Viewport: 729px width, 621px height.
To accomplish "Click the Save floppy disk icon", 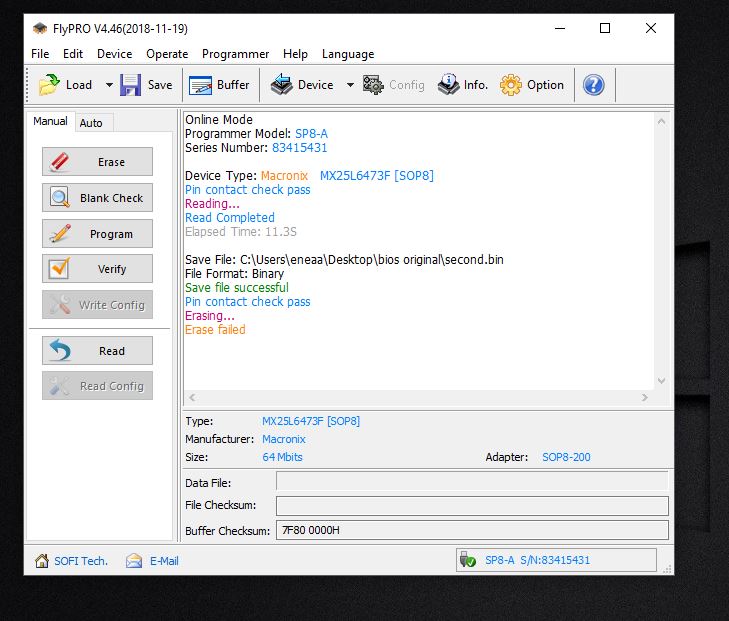I will pyautogui.click(x=130, y=85).
